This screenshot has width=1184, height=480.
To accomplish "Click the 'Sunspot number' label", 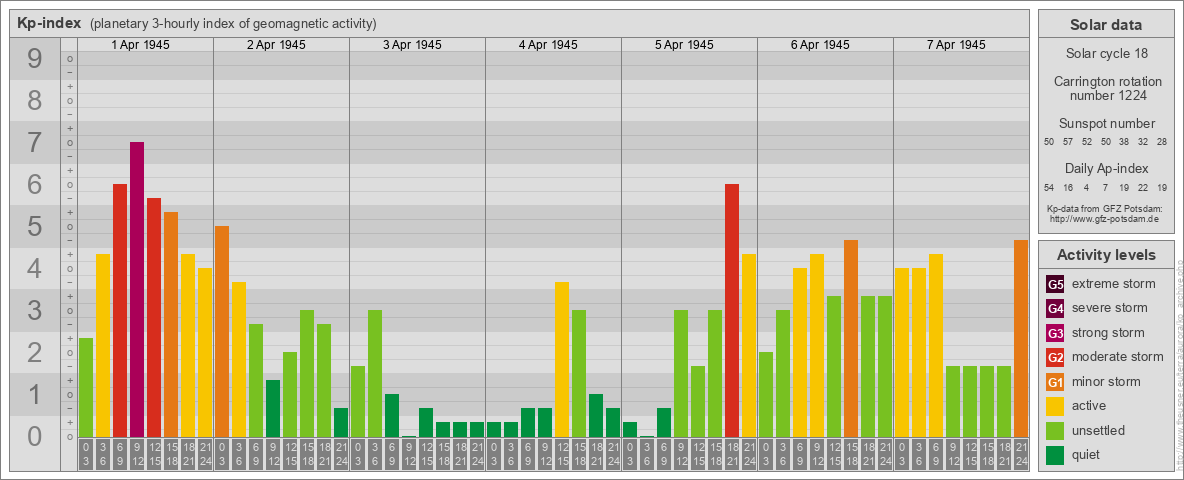I will click(x=1106, y=124).
